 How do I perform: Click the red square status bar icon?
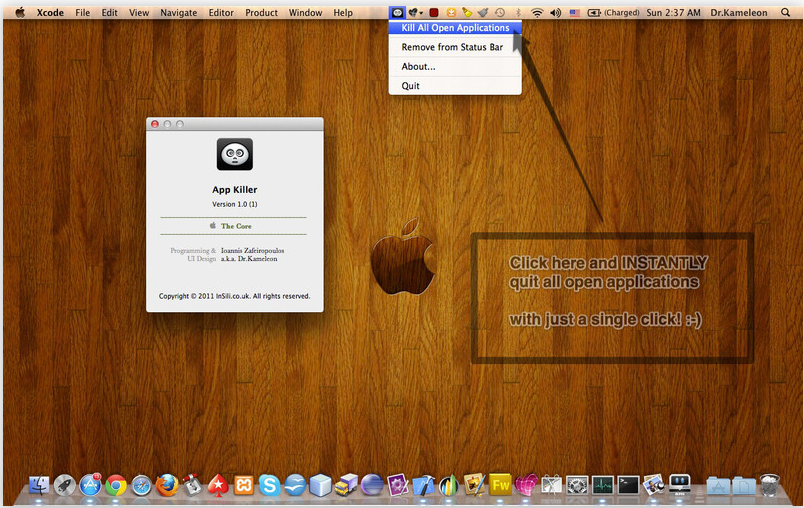[434, 13]
